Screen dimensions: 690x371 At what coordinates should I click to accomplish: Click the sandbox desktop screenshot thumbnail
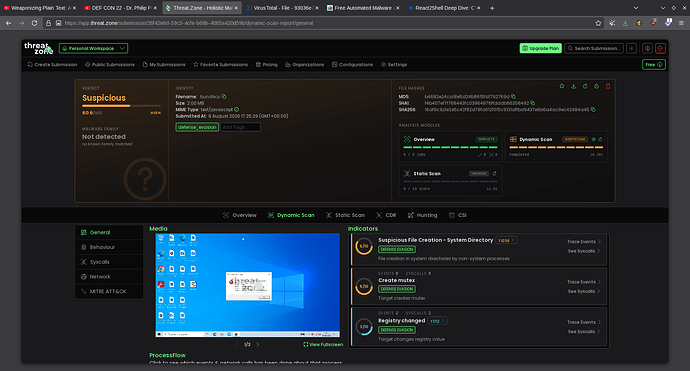(x=247, y=285)
